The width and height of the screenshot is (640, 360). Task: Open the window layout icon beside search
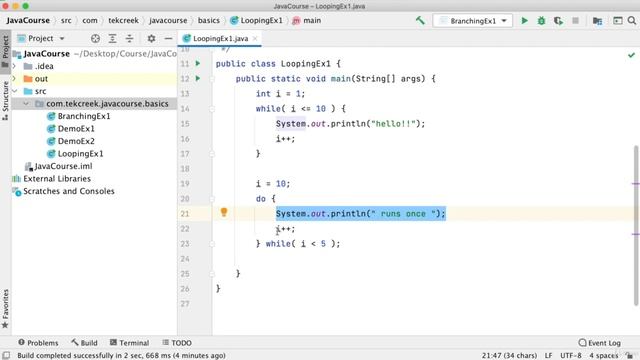618,20
